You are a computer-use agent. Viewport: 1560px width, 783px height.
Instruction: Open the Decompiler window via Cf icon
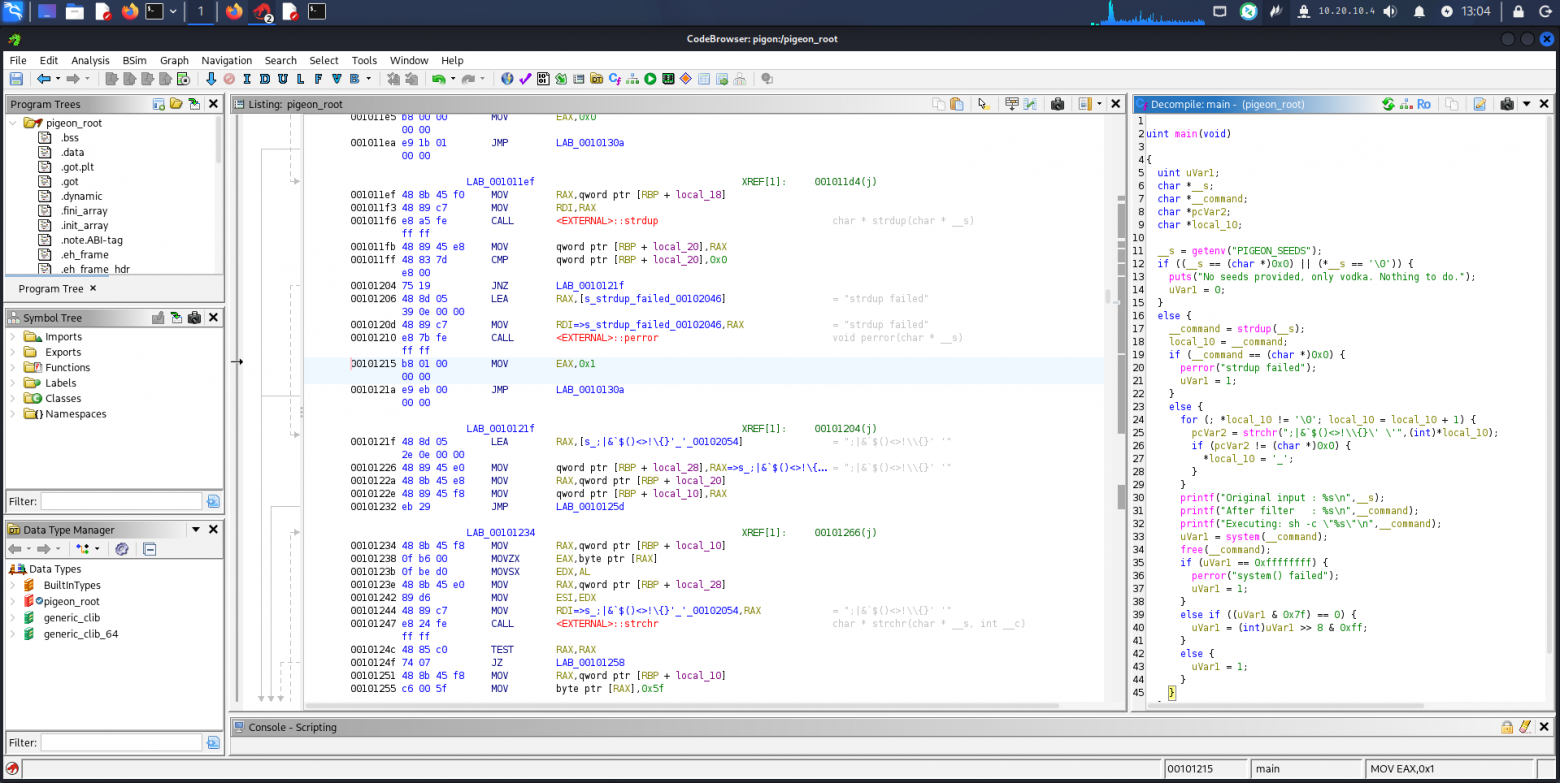[615, 78]
